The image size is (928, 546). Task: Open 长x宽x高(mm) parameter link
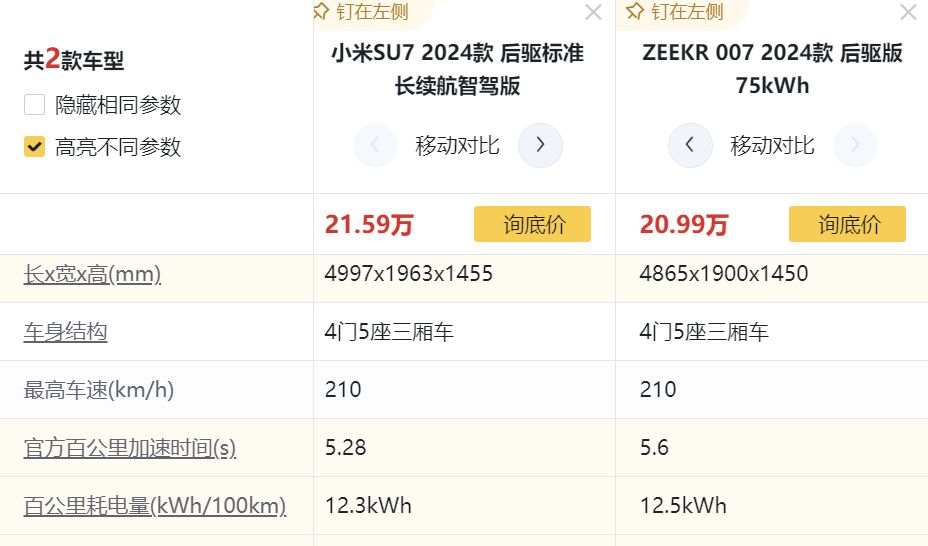(x=92, y=274)
